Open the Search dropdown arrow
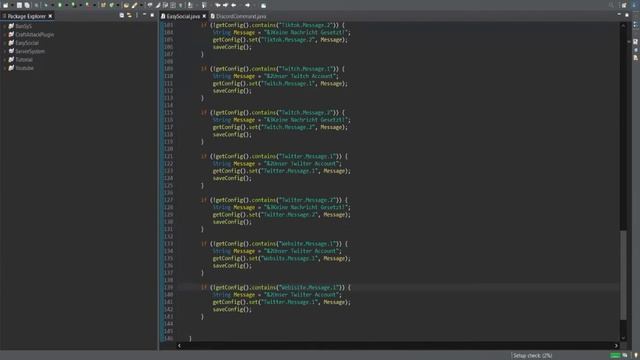The height and width of the screenshot is (360, 640). pos(141,5)
